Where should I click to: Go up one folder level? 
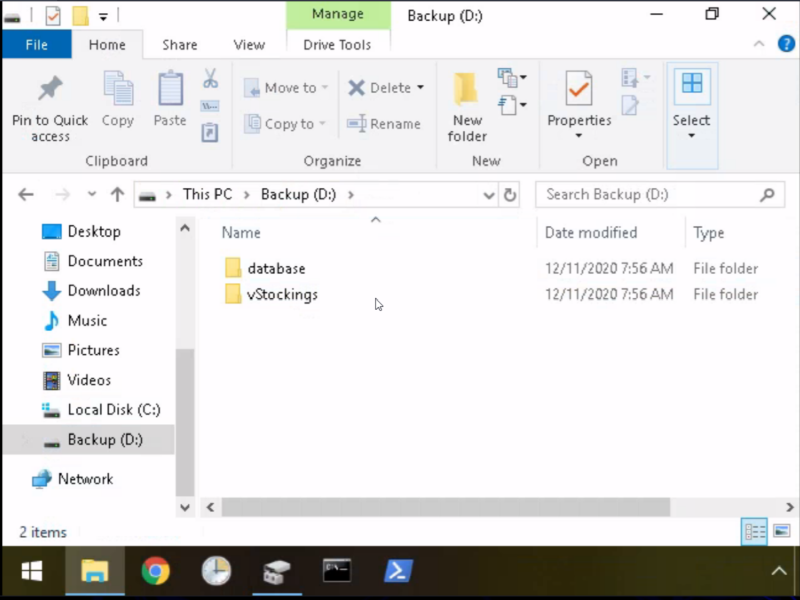[118, 195]
